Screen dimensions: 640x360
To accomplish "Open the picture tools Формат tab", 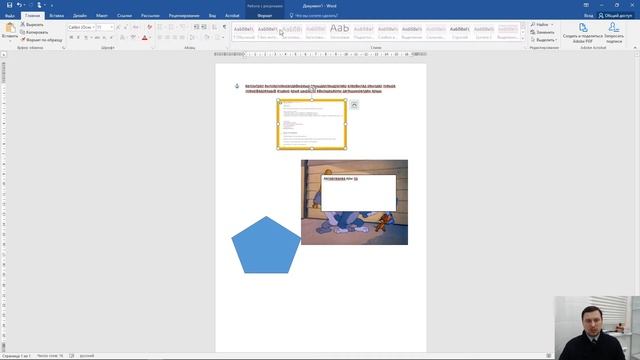I will tap(264, 16).
